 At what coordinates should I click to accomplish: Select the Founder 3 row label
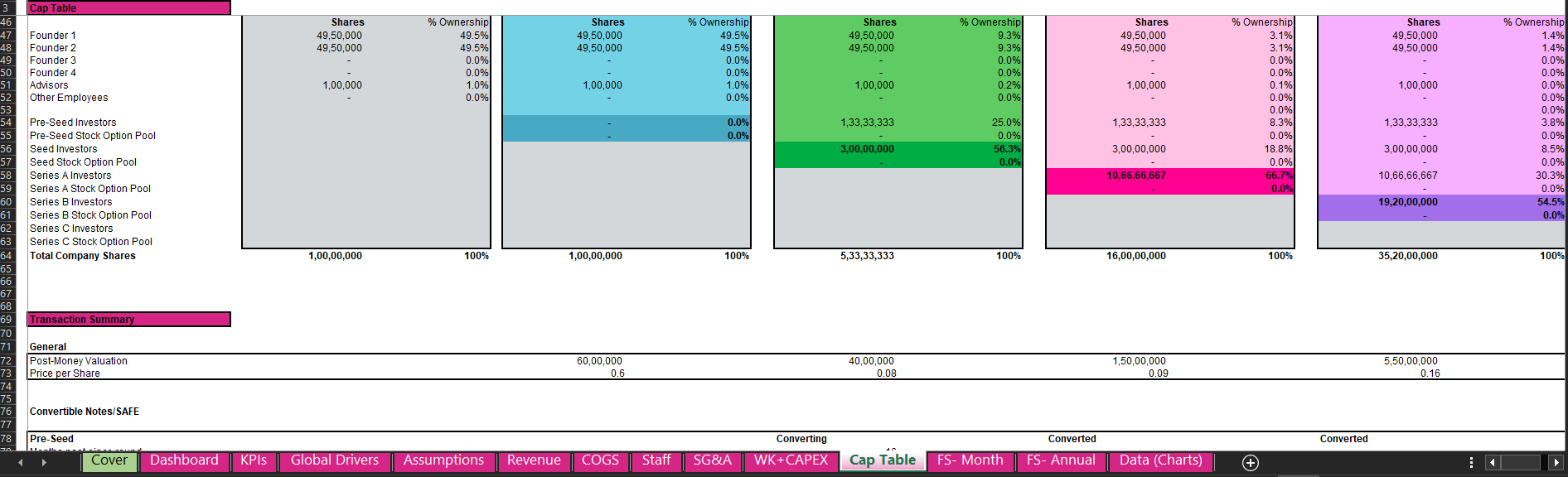coord(53,60)
